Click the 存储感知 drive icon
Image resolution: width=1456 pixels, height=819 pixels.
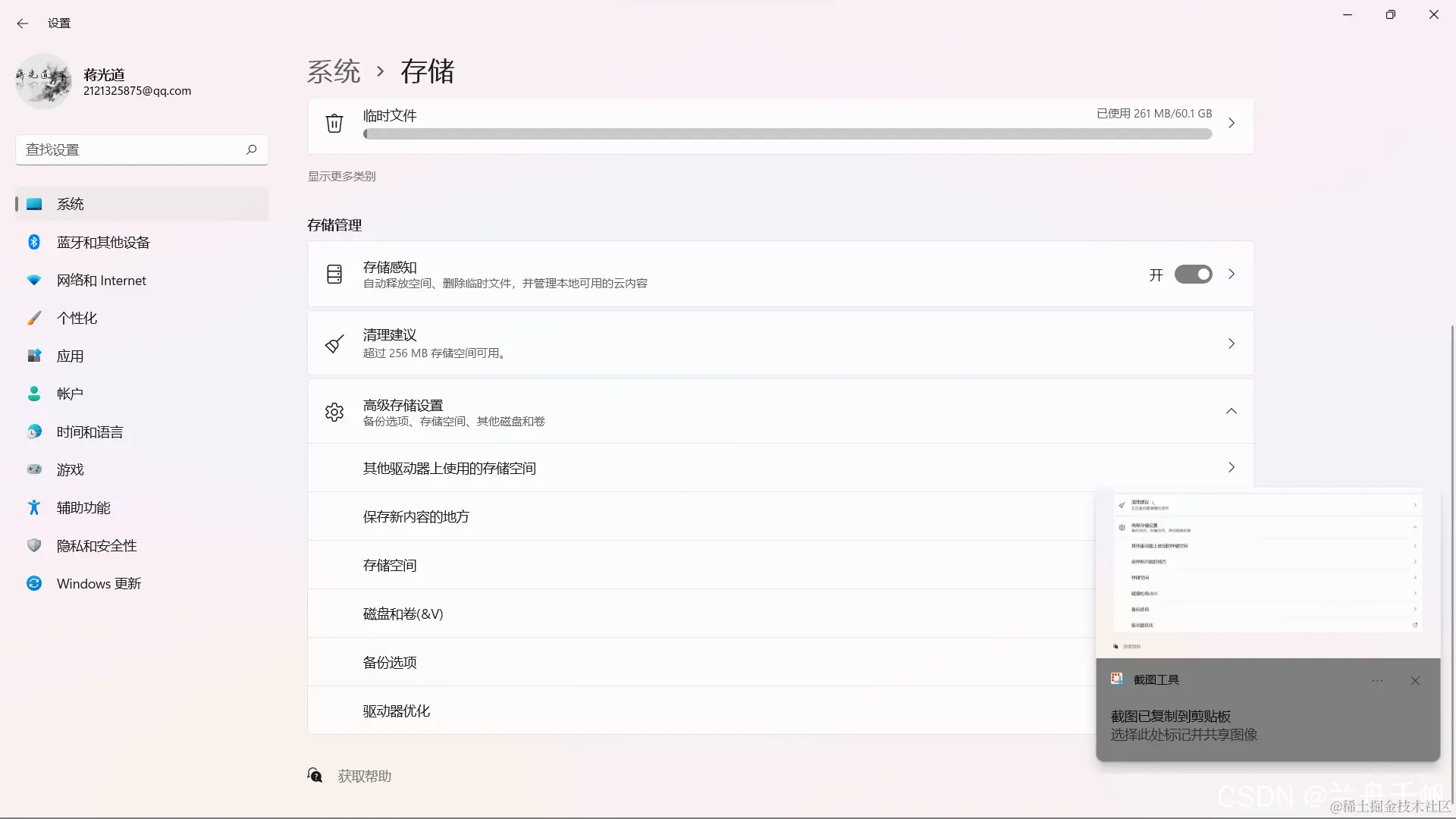click(x=334, y=274)
